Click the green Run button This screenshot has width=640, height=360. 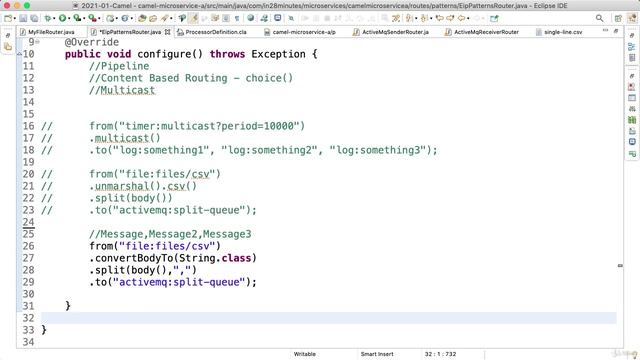click(x=62, y=18)
